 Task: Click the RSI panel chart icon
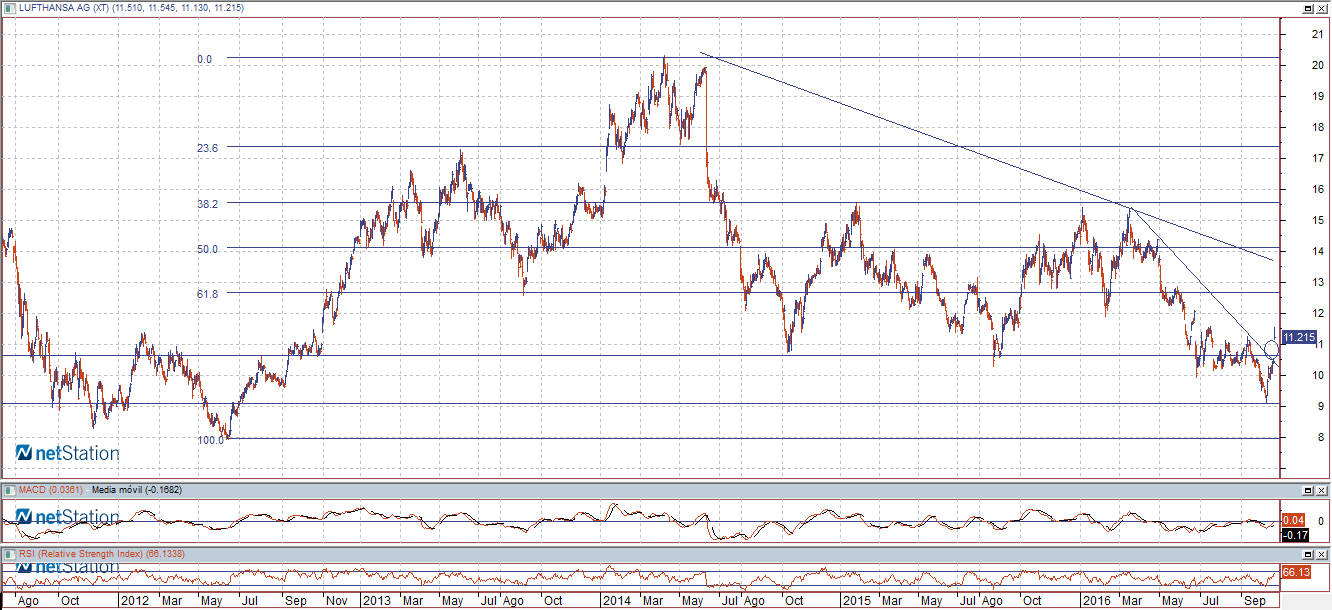pos(9,553)
